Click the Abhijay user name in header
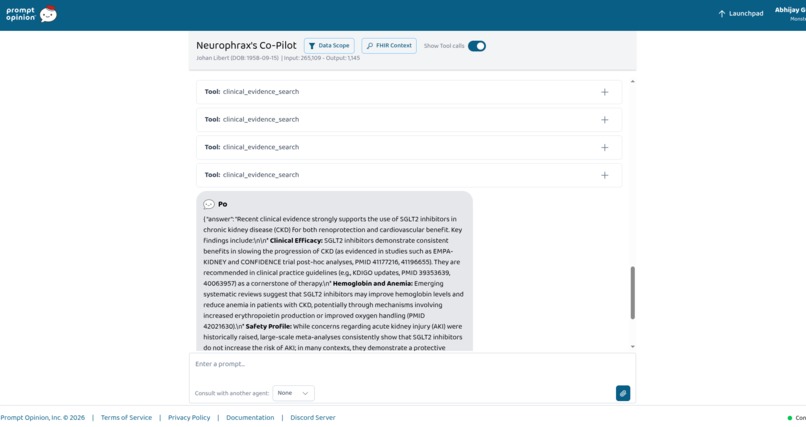Viewport: 806px width, 427px height. pos(790,10)
